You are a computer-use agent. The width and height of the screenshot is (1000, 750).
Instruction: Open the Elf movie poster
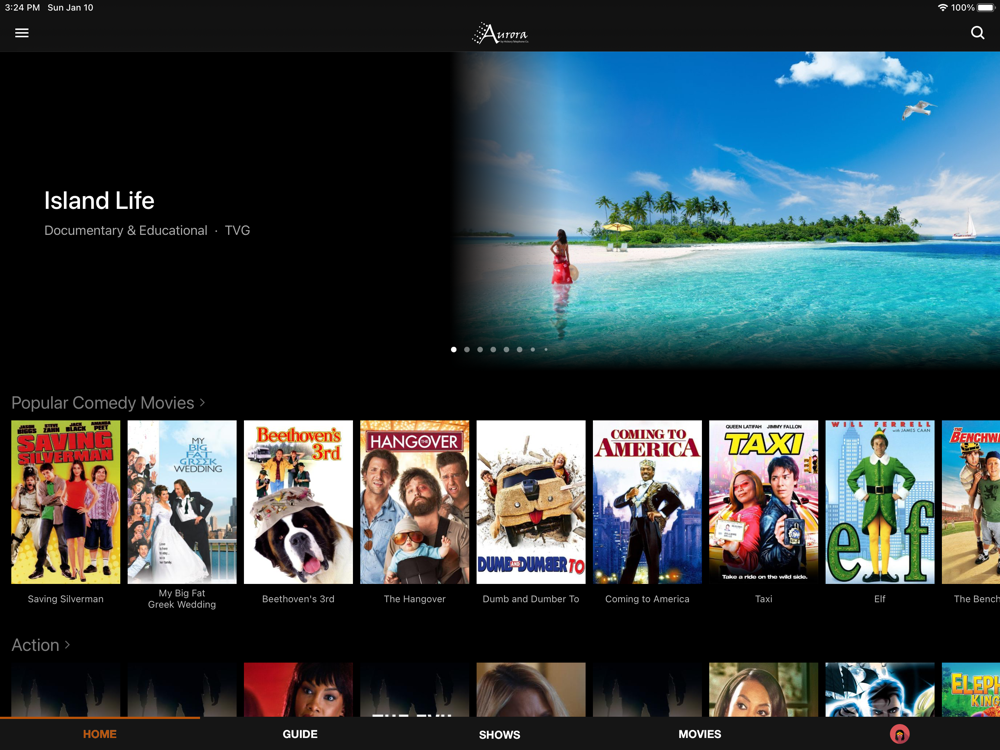point(880,502)
